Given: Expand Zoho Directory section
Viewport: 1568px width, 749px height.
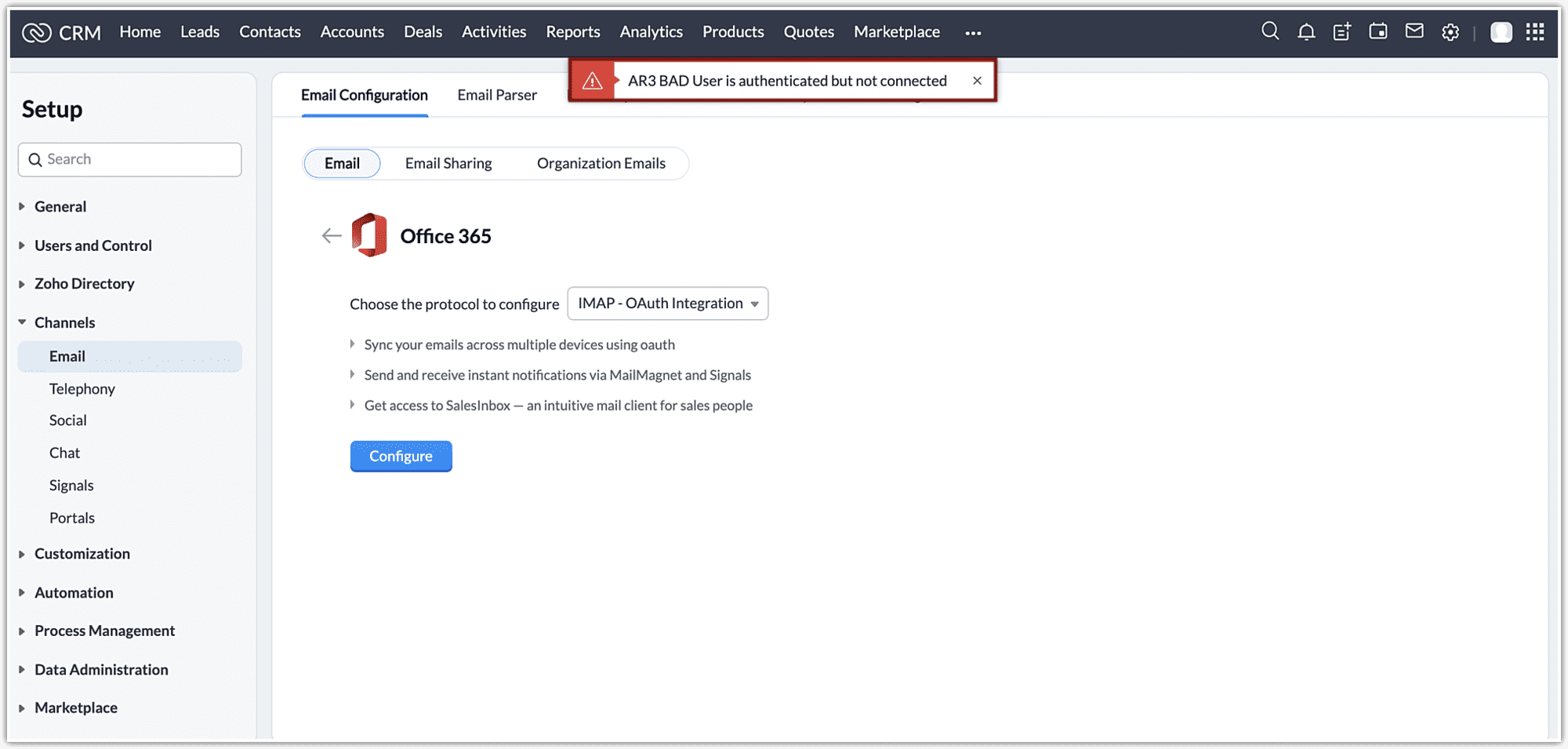Looking at the screenshot, I should click(22, 284).
